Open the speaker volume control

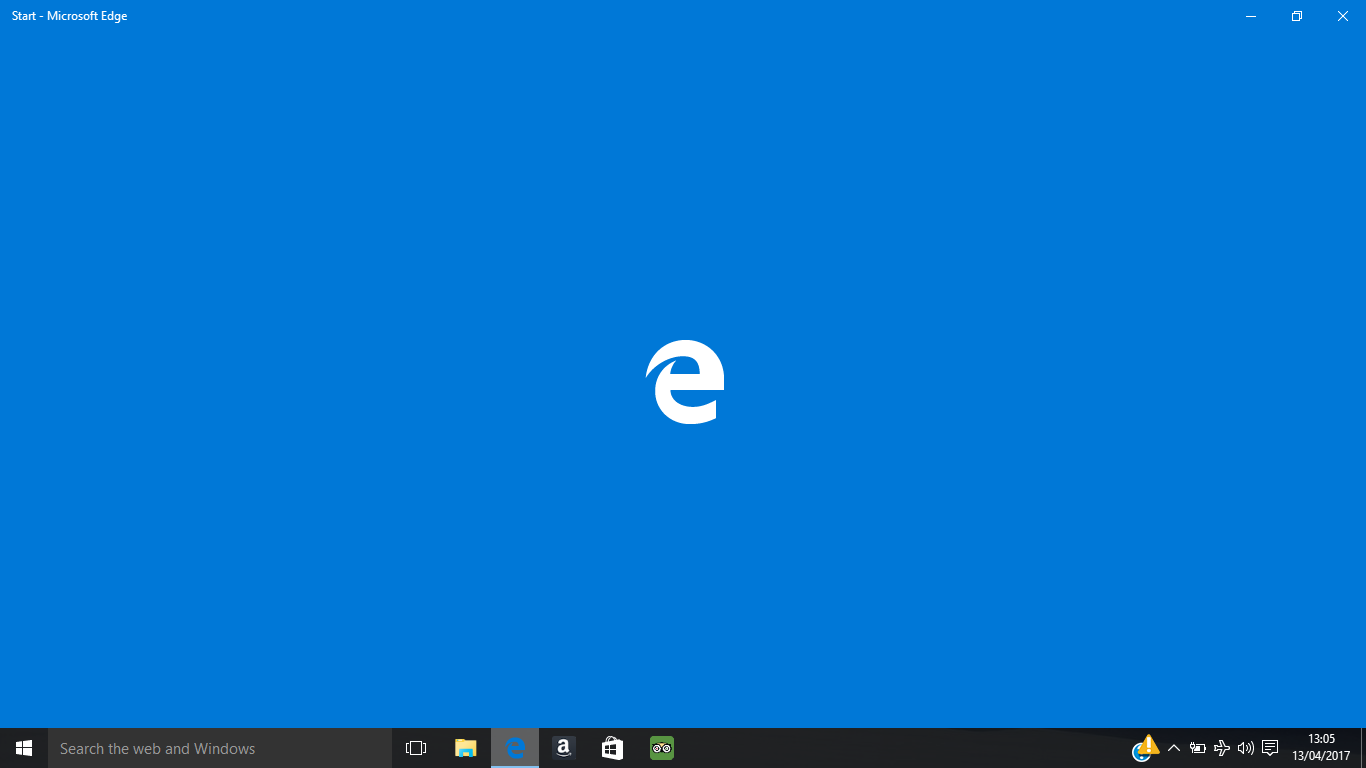(x=1245, y=748)
